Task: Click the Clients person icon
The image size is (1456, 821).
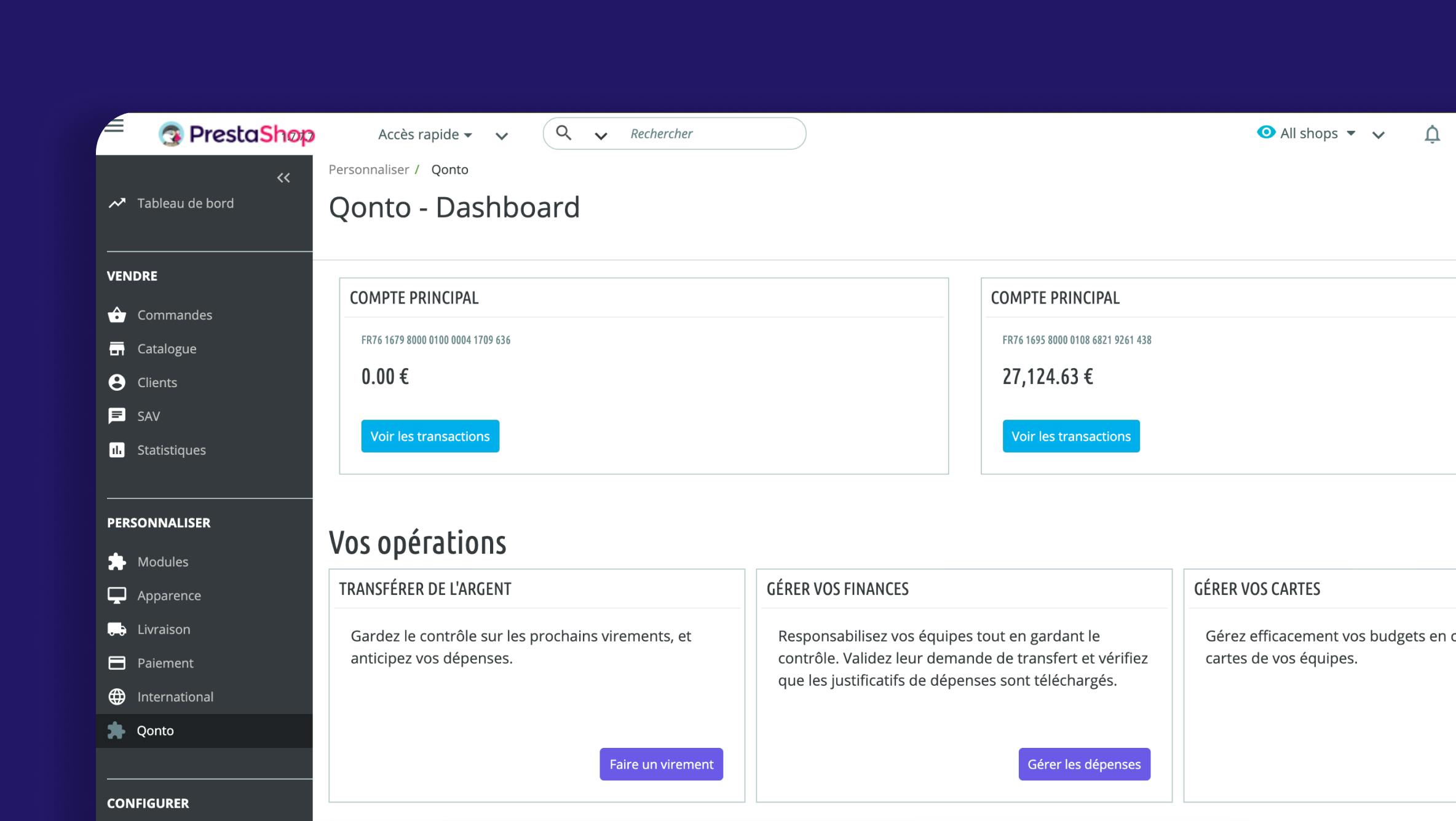Action: point(117,382)
